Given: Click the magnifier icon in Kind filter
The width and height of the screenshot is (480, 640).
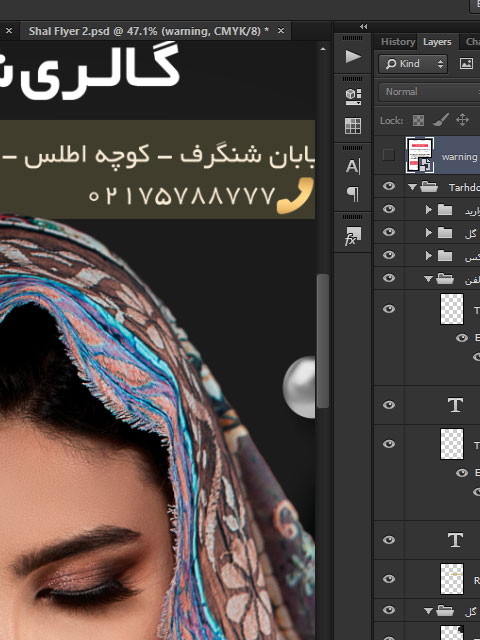Looking at the screenshot, I should coord(391,64).
